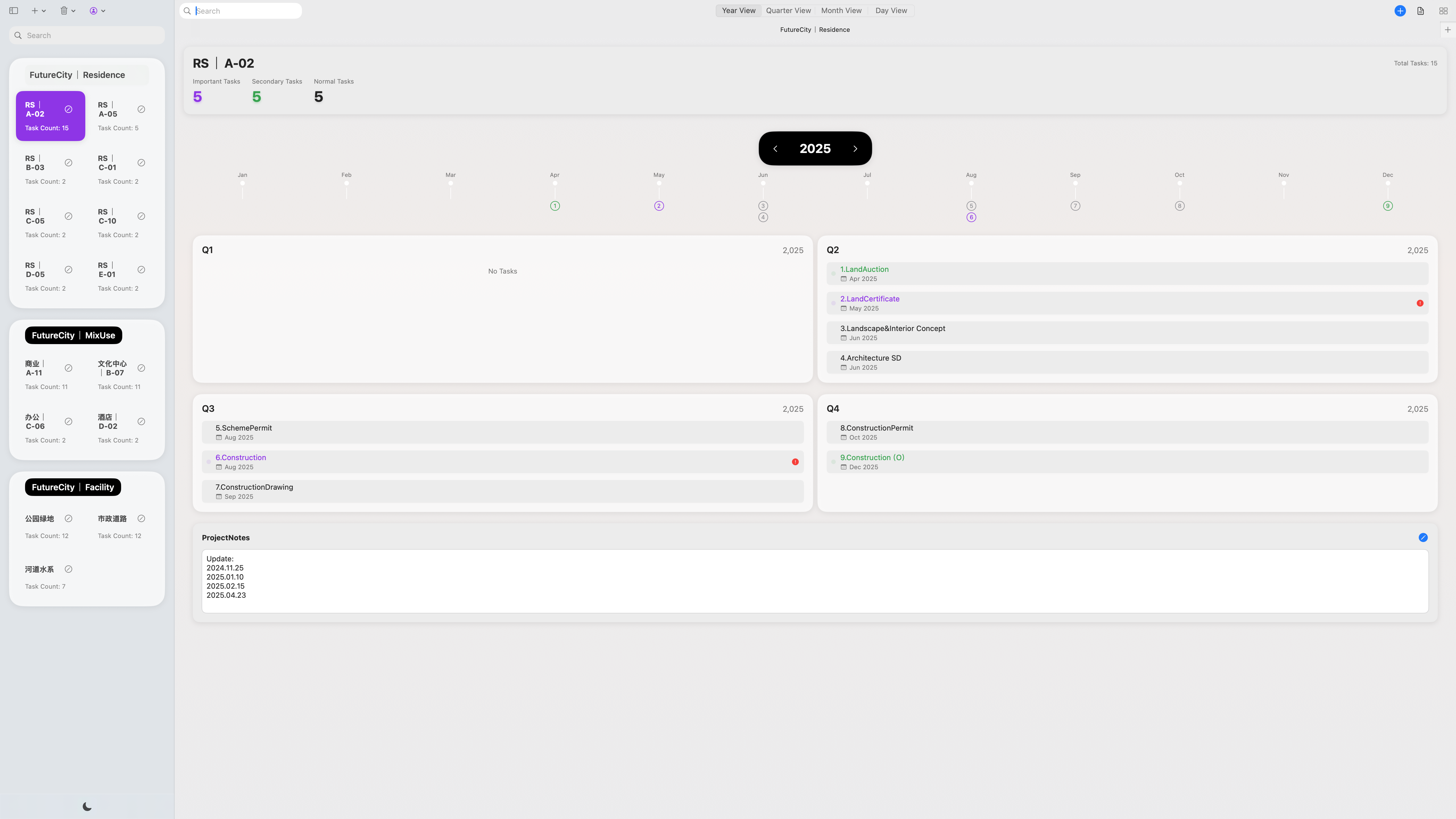Click the grid layout icon top right

pos(1443,11)
